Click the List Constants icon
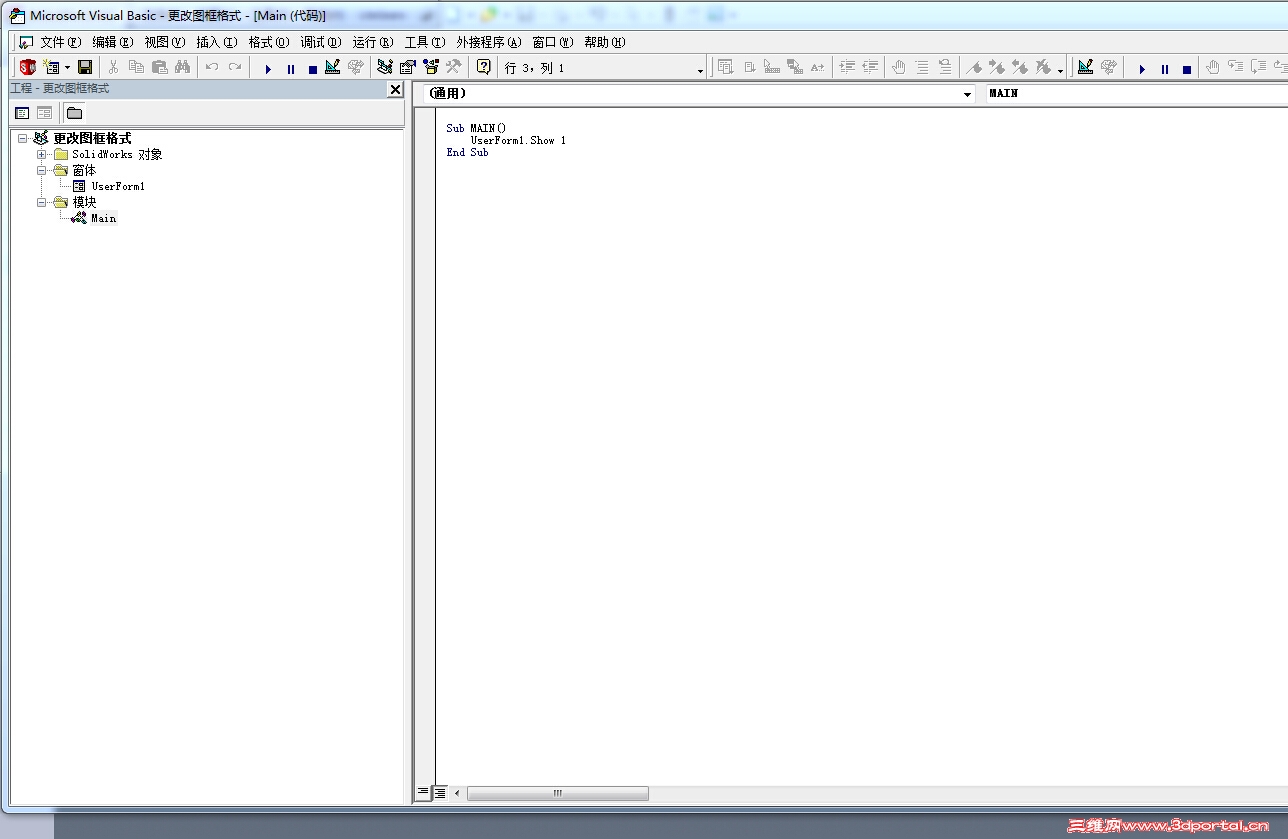Image resolution: width=1288 pixels, height=839 pixels. (x=749, y=67)
